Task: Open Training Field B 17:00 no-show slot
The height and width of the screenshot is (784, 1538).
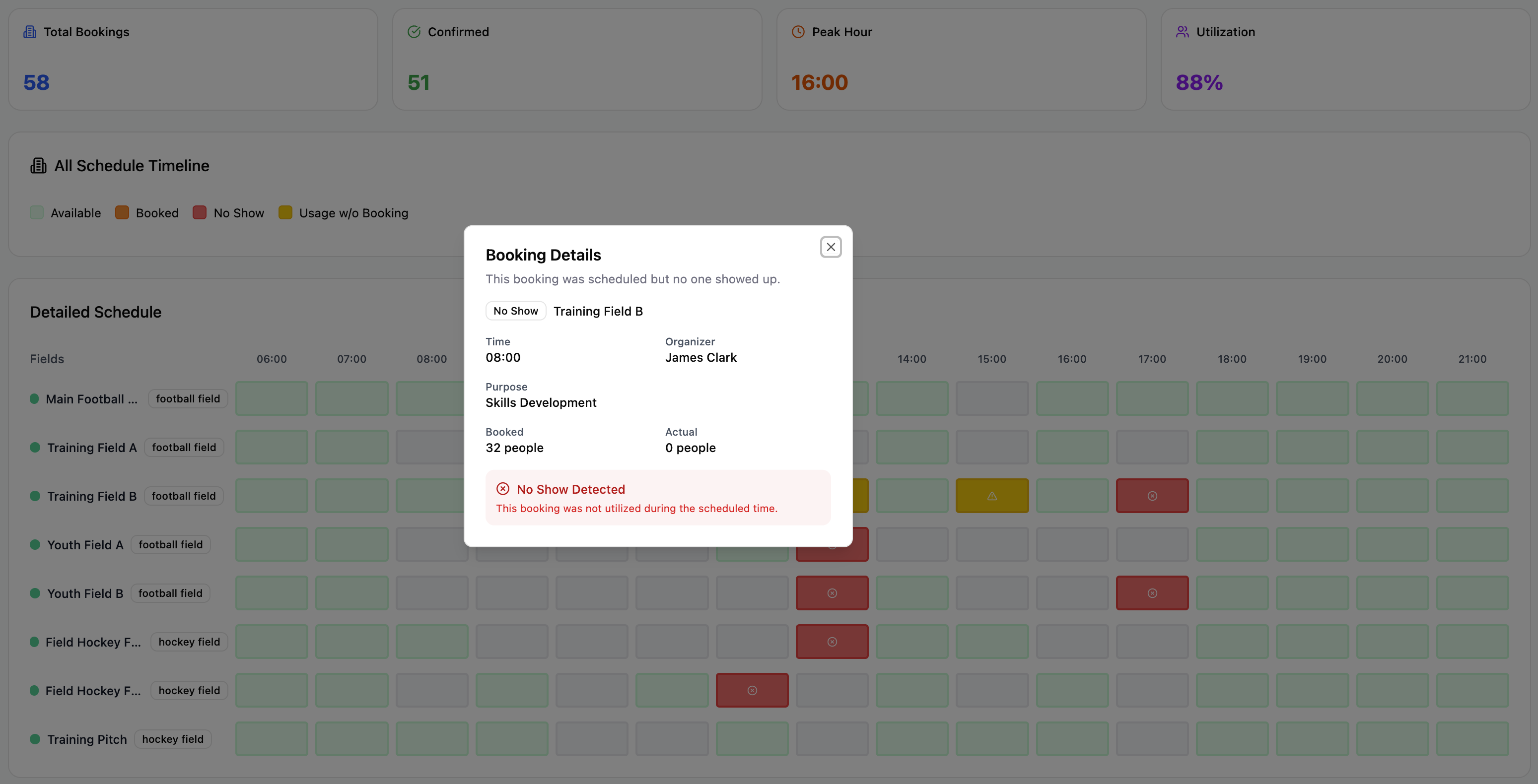Action: pos(1152,496)
